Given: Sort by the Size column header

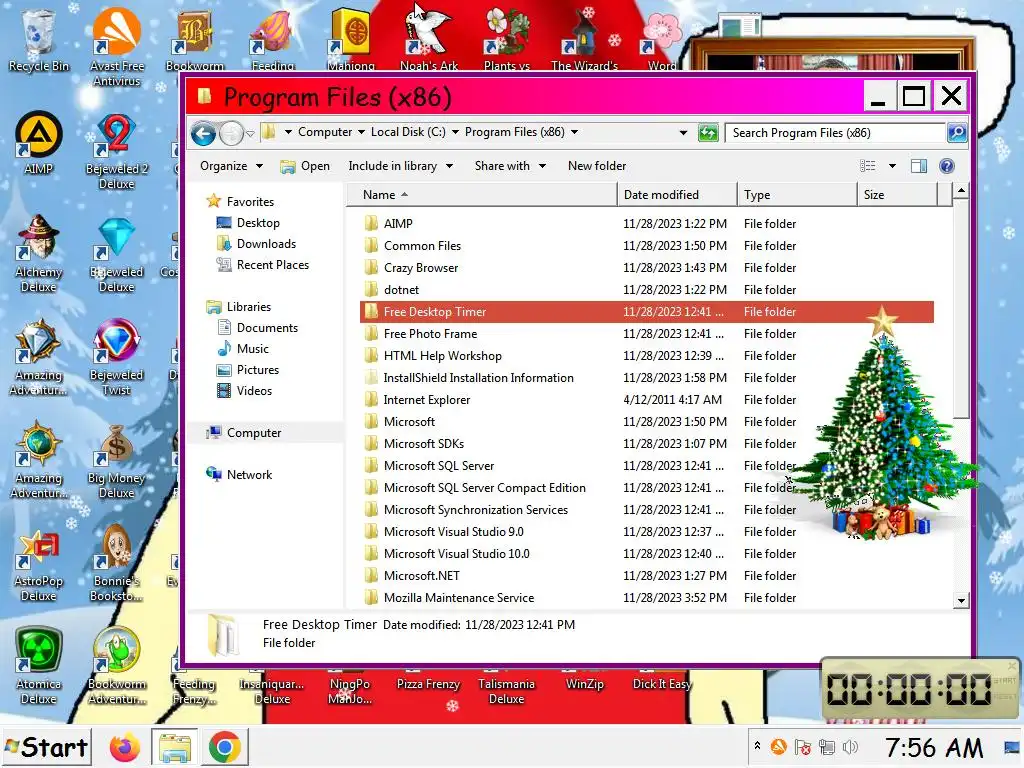Looking at the screenshot, I should (898, 195).
